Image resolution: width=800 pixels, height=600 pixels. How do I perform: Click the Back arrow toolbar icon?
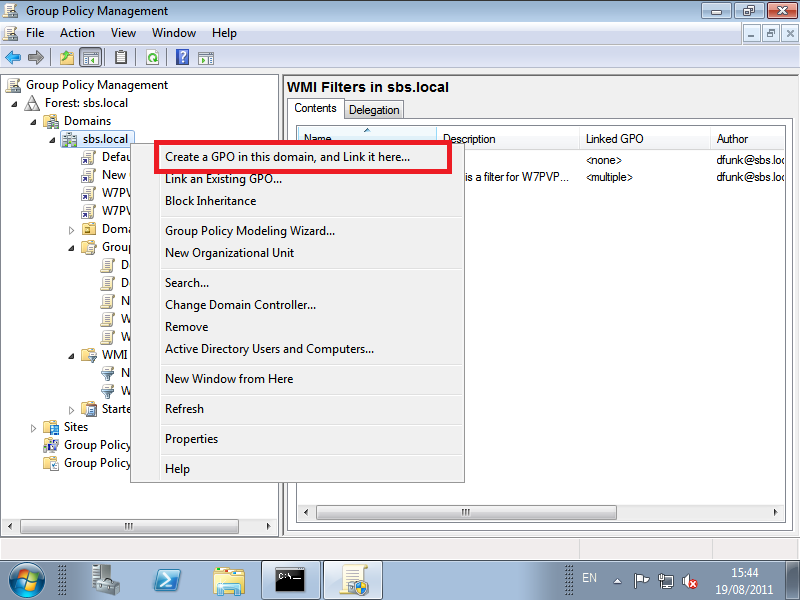[x=13, y=58]
